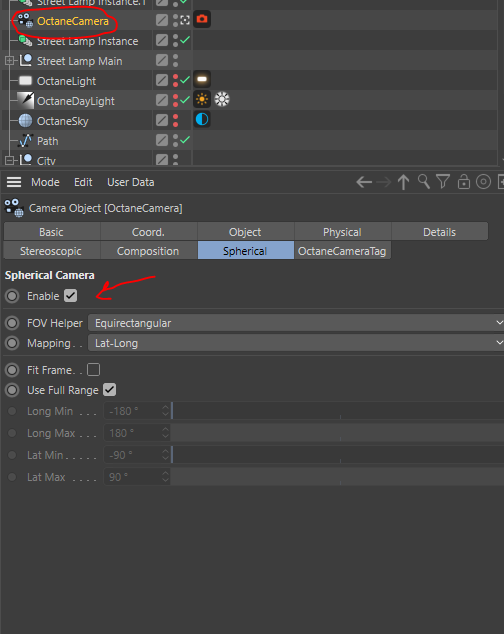The image size is (504, 634).
Task: Open the FOV Helper Equirectangular dropdown
Action: [296, 323]
